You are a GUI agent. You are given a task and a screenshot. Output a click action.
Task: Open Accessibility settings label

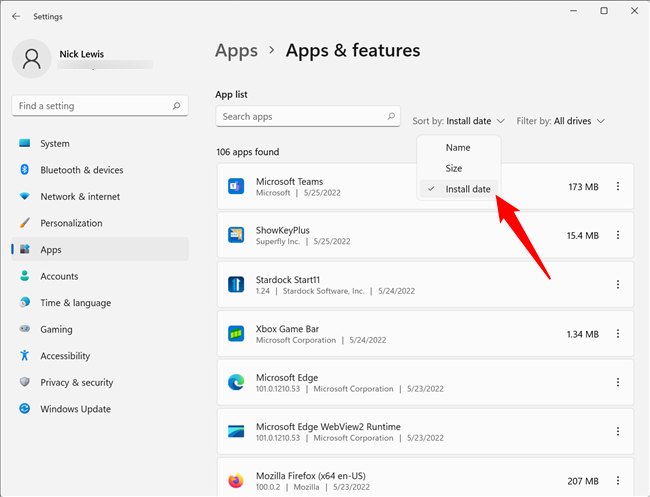(x=65, y=356)
